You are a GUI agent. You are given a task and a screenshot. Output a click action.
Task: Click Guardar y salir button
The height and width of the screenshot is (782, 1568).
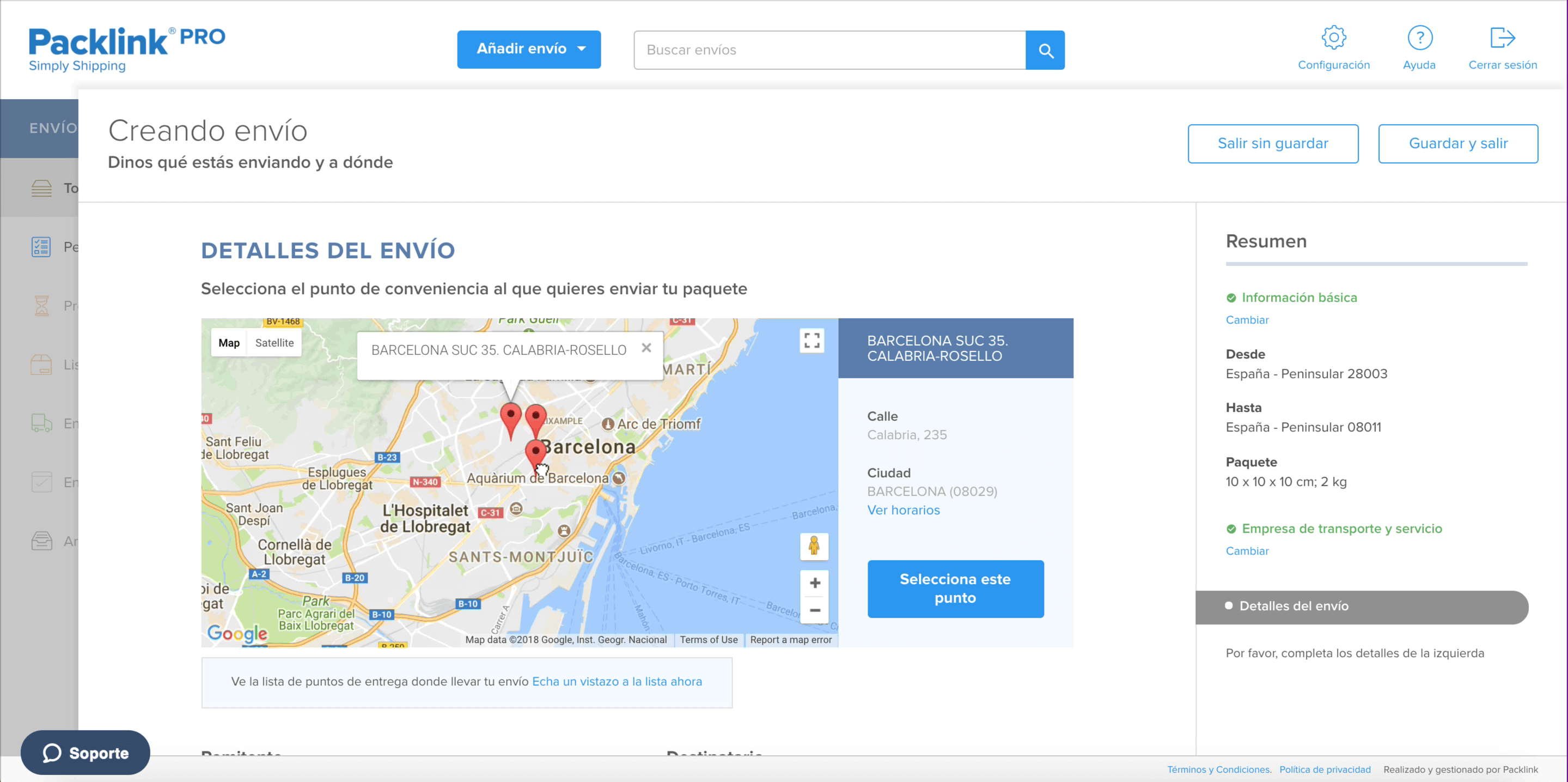(1458, 144)
